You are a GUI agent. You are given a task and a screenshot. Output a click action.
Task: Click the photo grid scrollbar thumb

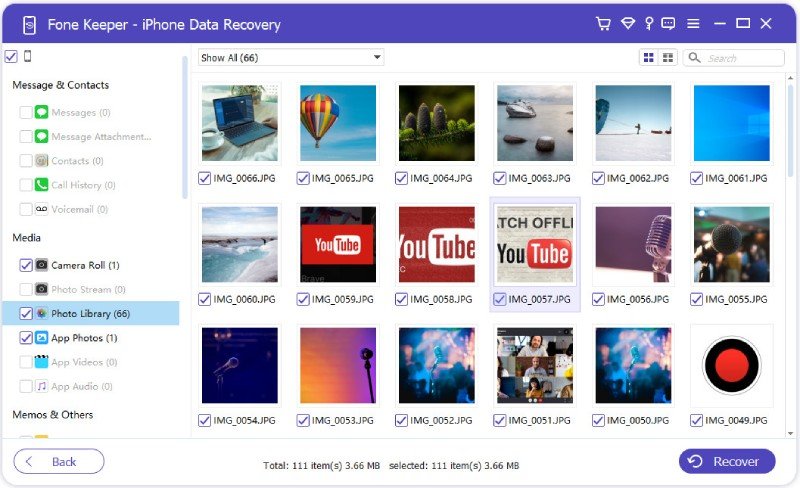790,131
